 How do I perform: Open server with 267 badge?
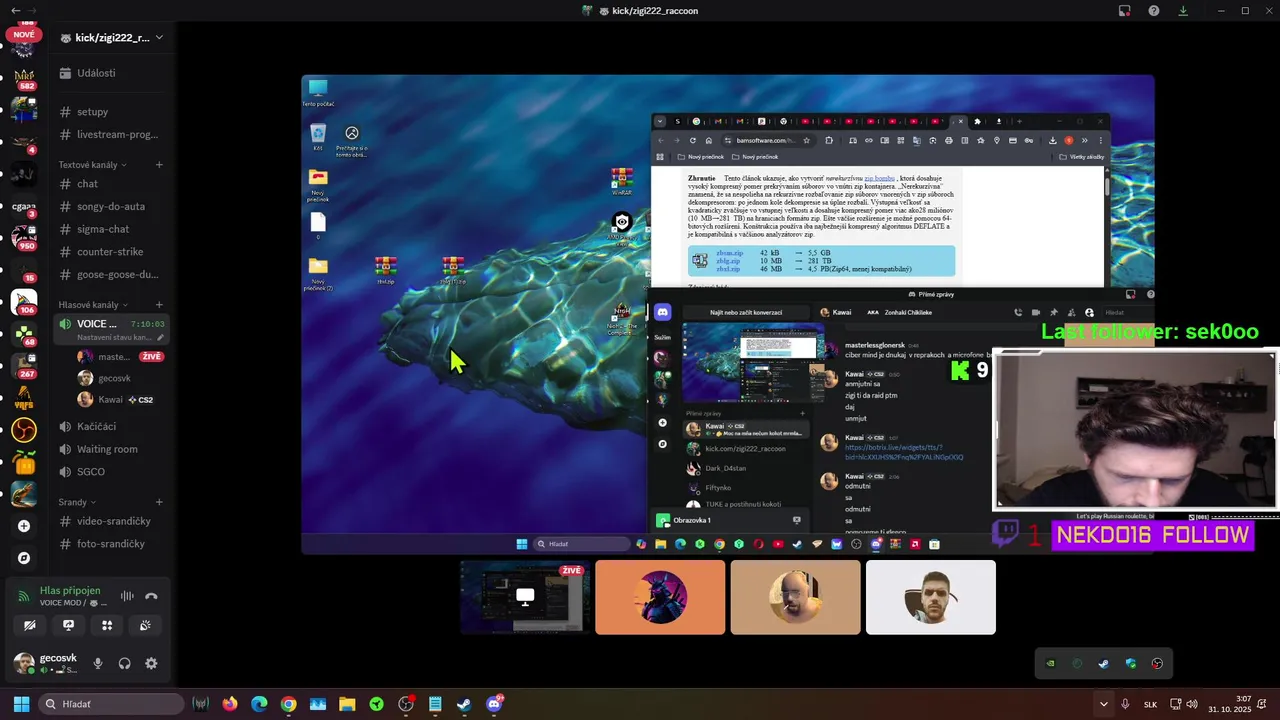click(24, 366)
